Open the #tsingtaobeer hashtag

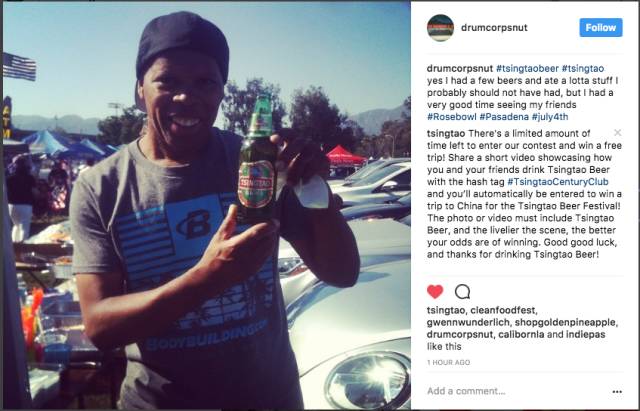tap(527, 69)
